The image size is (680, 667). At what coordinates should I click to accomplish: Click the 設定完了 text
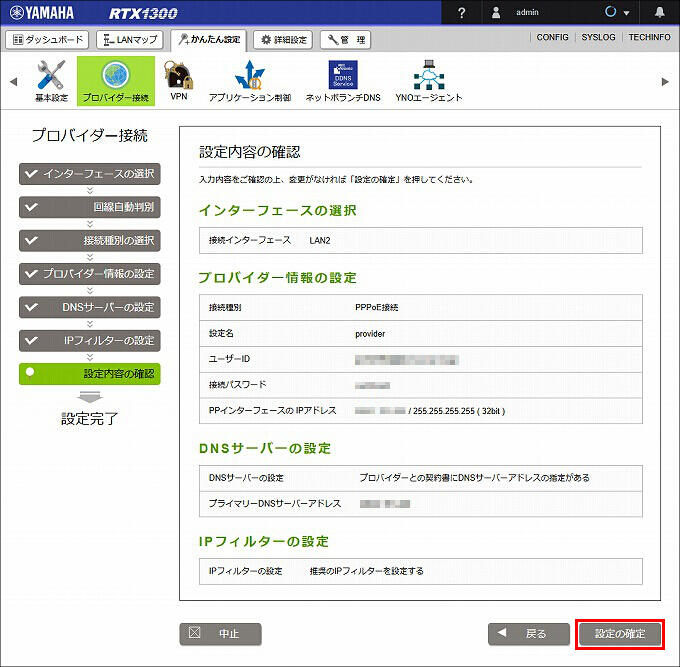pyautogui.click(x=90, y=419)
